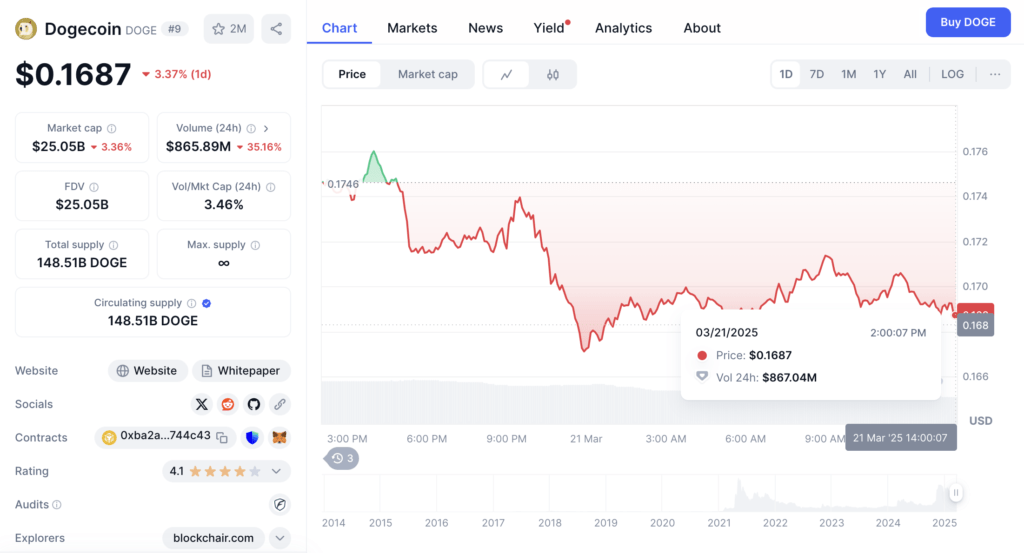
Task: Click the $865.89M volume value
Action: pyautogui.click(x=198, y=147)
